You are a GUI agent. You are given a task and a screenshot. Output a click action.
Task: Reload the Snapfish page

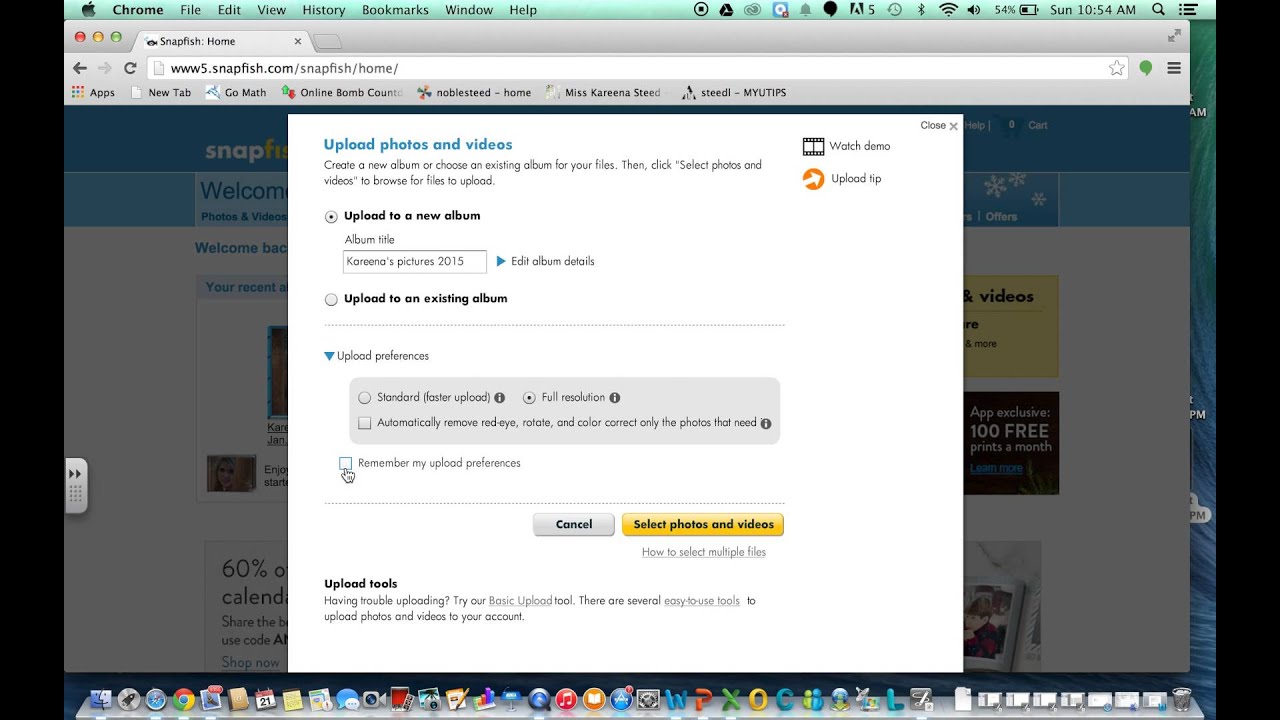[x=130, y=68]
